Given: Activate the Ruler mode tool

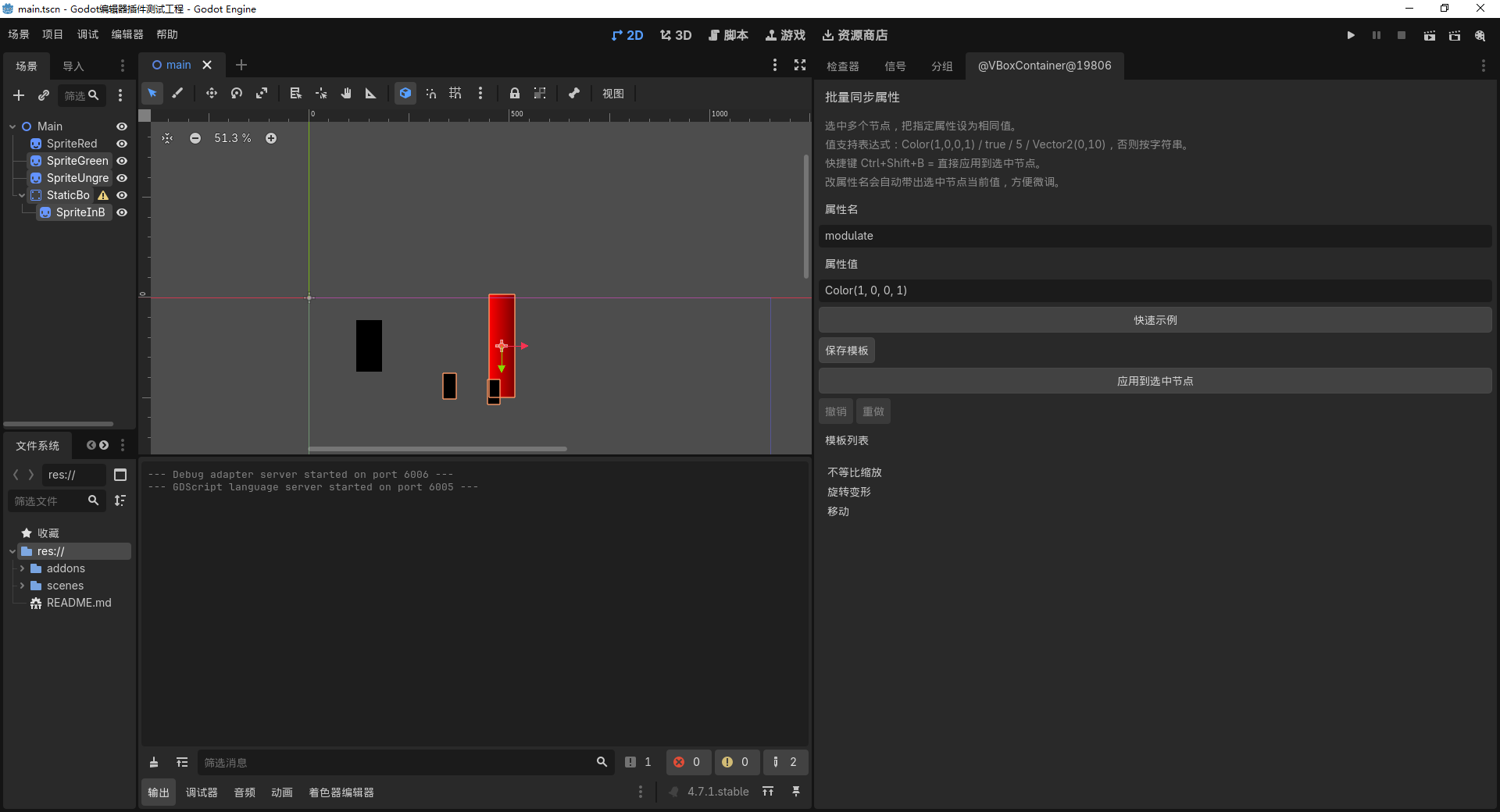Looking at the screenshot, I should 371,94.
